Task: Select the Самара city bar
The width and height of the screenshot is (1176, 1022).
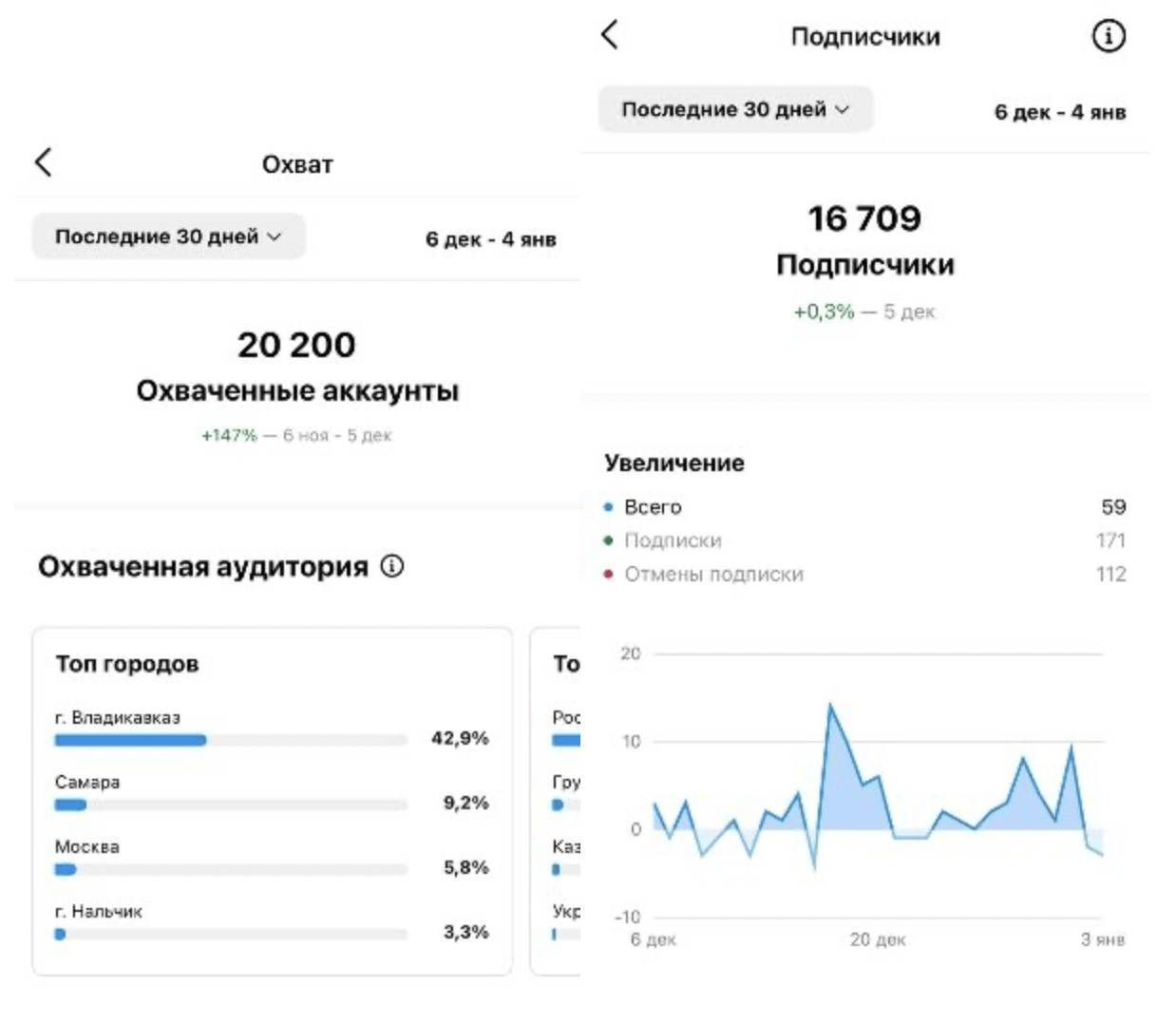Action: pyautogui.click(x=71, y=804)
